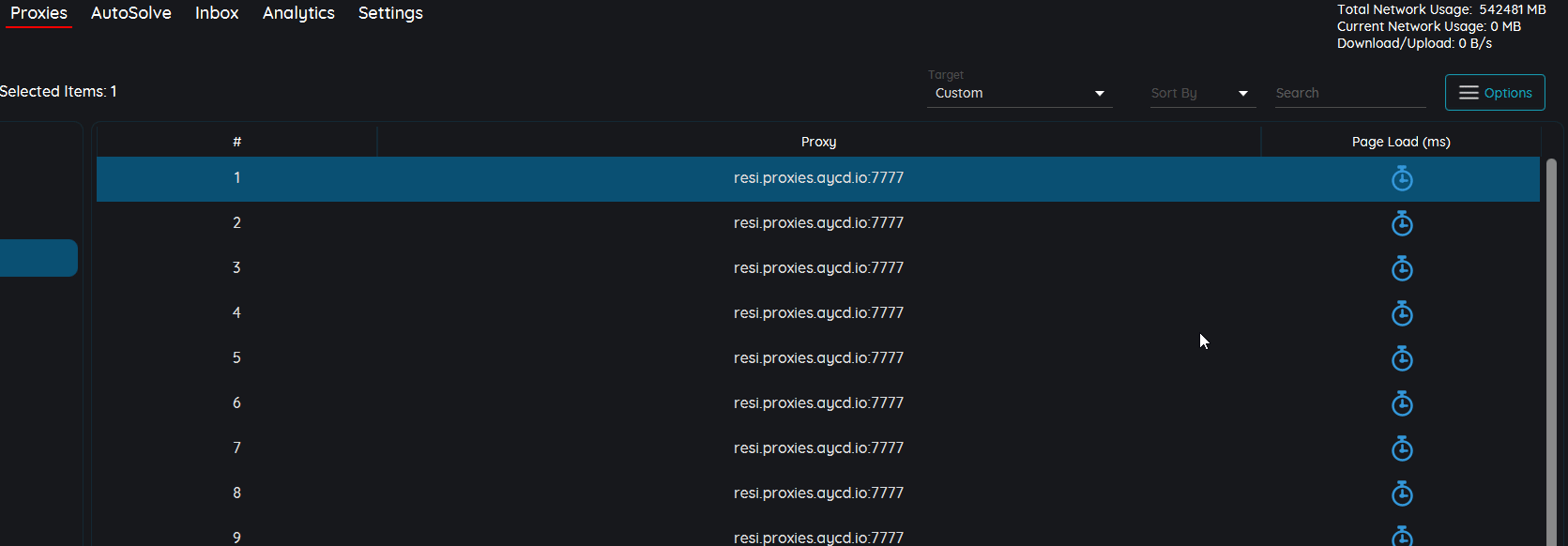The width and height of the screenshot is (1568, 546).
Task: Go to the Analytics tab
Action: tap(298, 13)
